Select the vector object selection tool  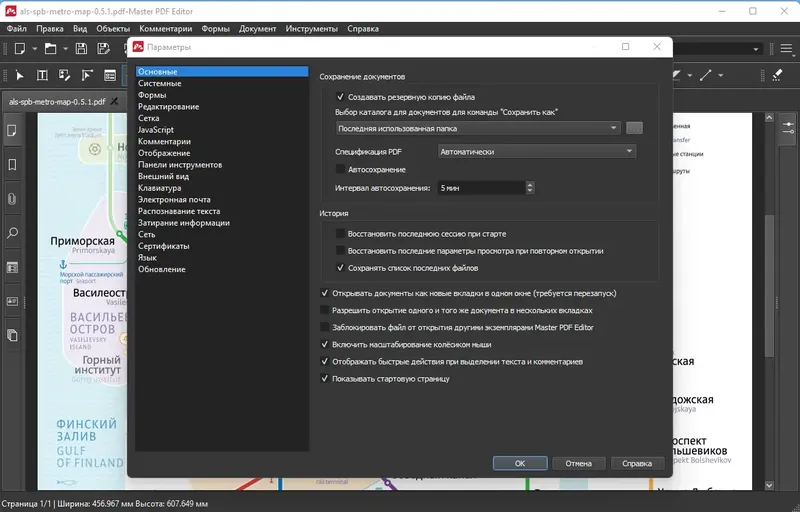click(x=87, y=75)
